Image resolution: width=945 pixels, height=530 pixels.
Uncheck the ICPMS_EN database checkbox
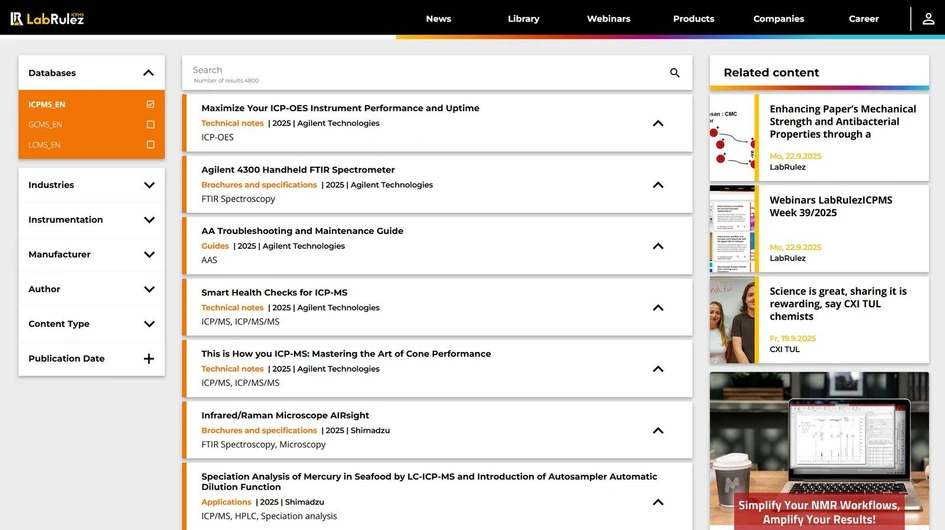point(150,104)
